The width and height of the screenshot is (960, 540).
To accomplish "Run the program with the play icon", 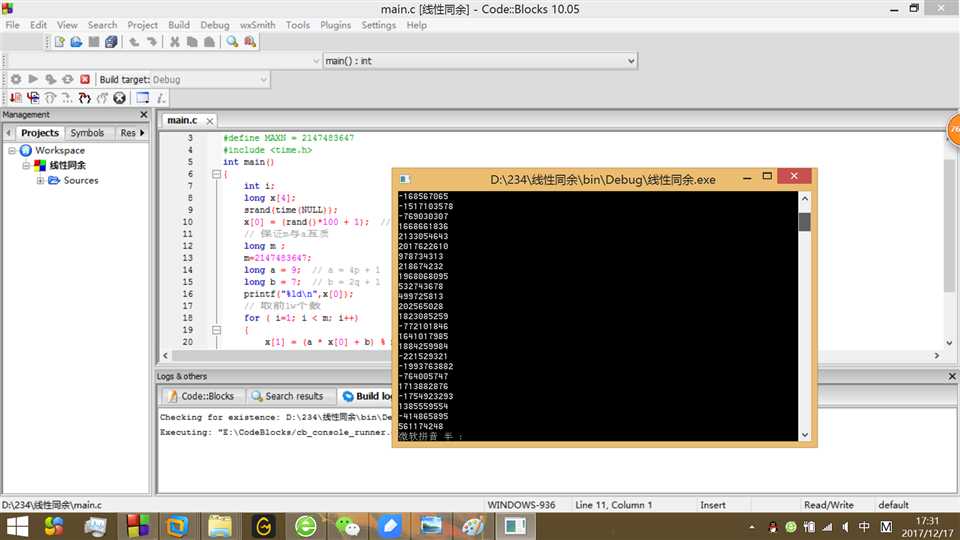I will pos(33,80).
